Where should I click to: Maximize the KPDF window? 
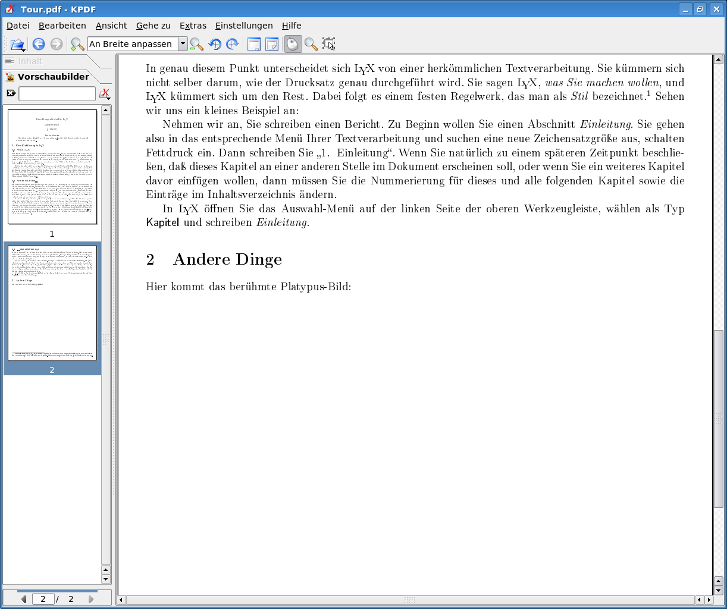(x=700, y=9)
